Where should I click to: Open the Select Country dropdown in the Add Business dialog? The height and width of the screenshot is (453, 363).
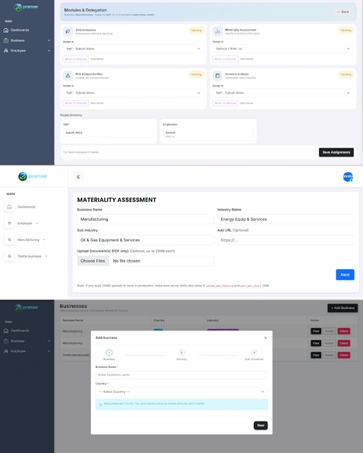point(181,392)
